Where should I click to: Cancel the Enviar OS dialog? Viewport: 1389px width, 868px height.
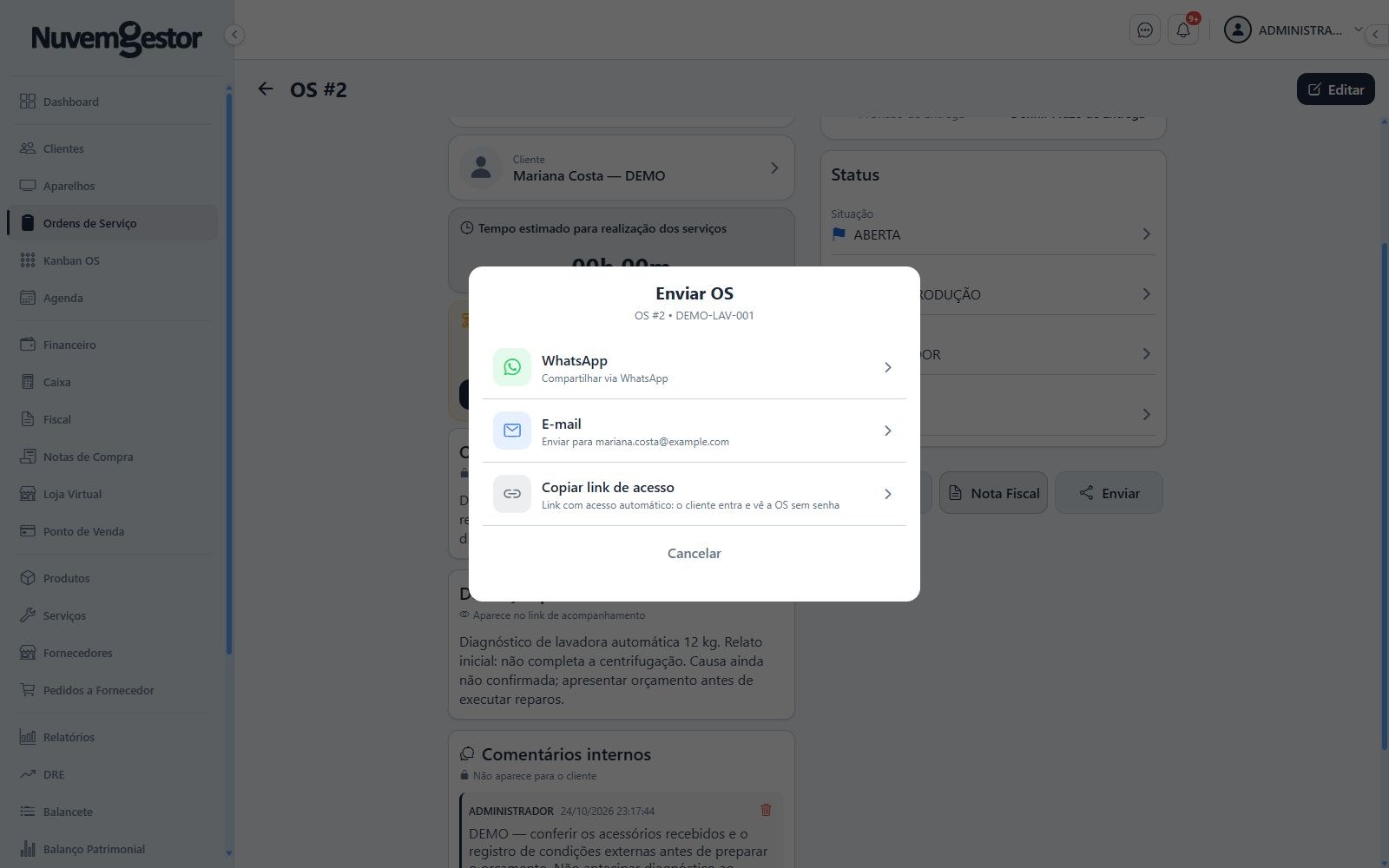pyautogui.click(x=694, y=554)
